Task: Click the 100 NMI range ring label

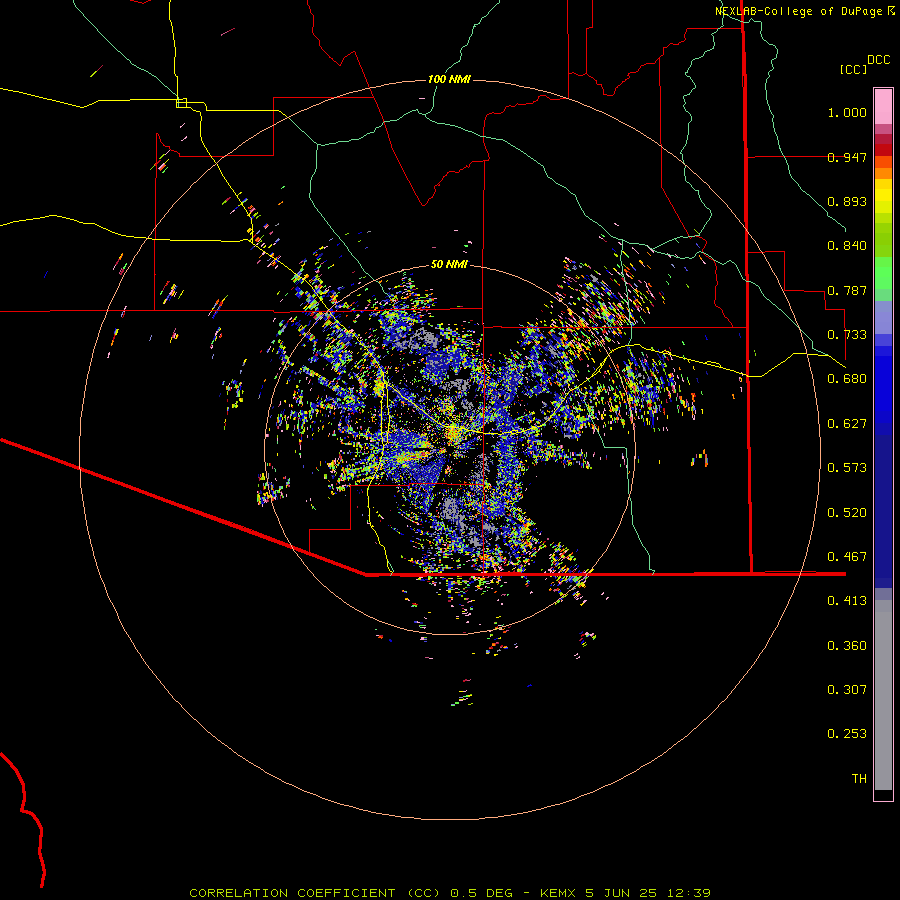Action: [x=449, y=79]
